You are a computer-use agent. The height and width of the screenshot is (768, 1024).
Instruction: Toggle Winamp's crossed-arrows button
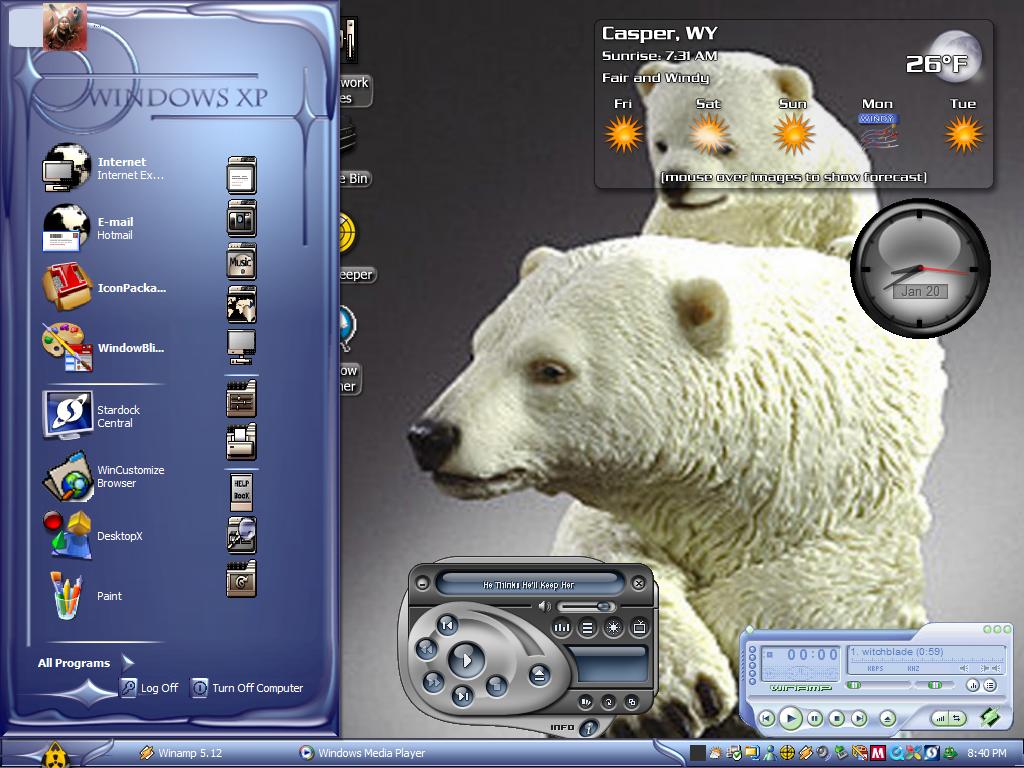tap(957, 718)
